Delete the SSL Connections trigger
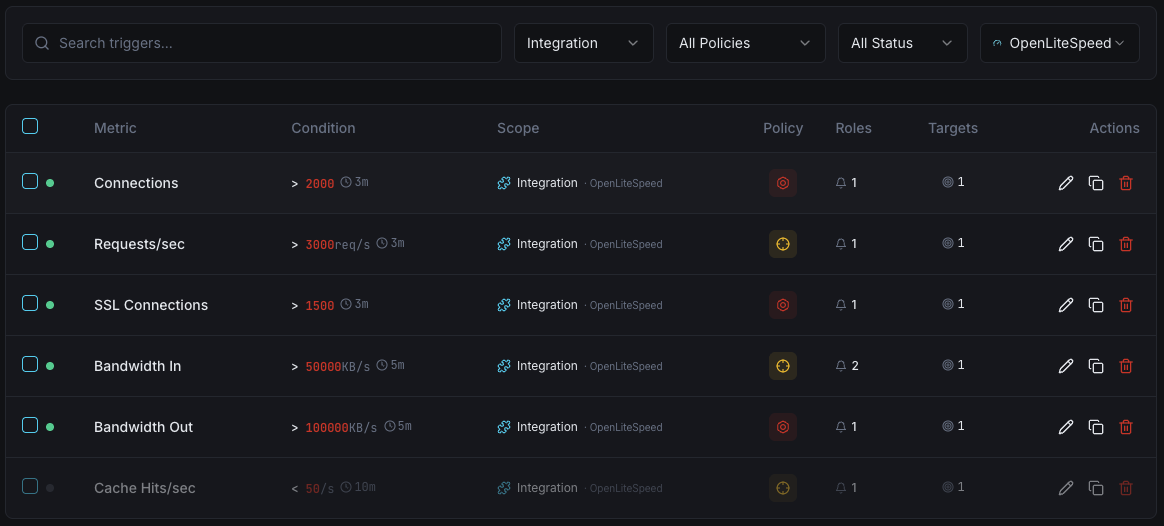This screenshot has height=526, width=1164. tap(1125, 305)
